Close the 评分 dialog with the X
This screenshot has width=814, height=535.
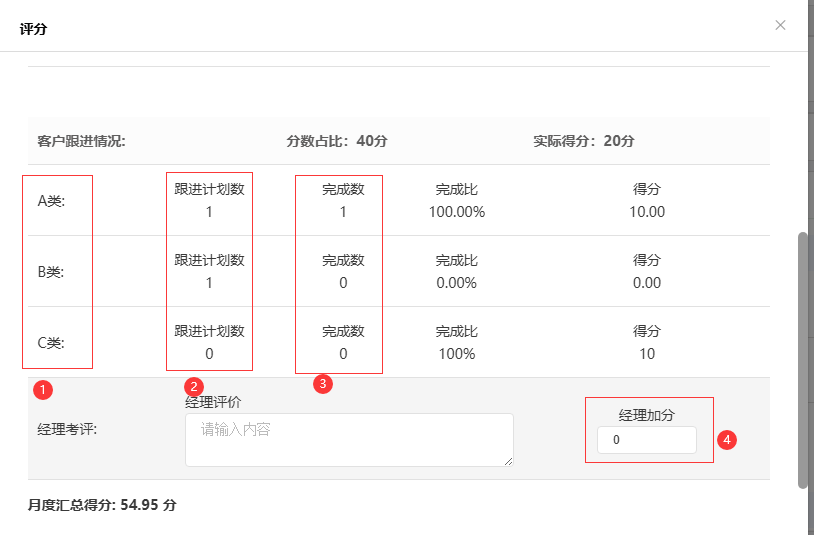[780, 25]
